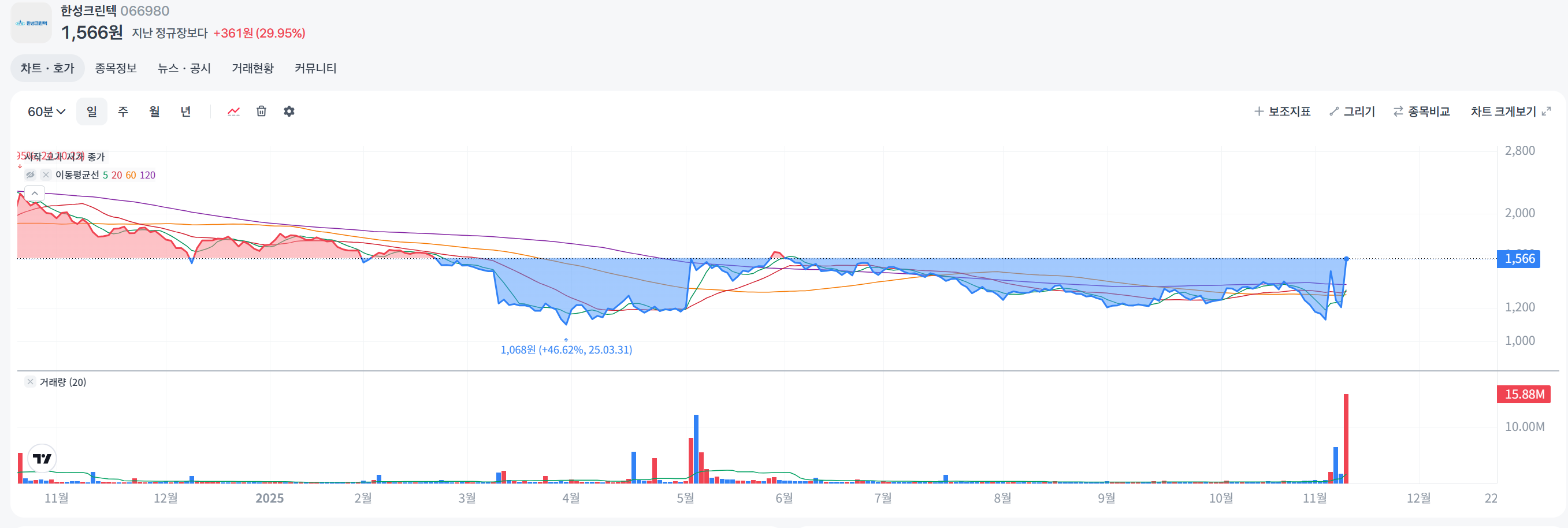Screen dimensions: 1568x528
Task: Click the 11월 label near chart end
Action: tap(1315, 498)
